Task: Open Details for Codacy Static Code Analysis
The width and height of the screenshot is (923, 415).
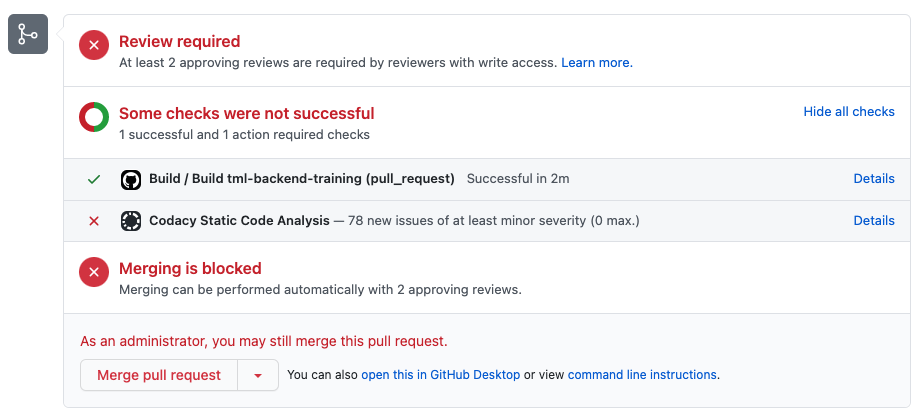Action: point(873,220)
